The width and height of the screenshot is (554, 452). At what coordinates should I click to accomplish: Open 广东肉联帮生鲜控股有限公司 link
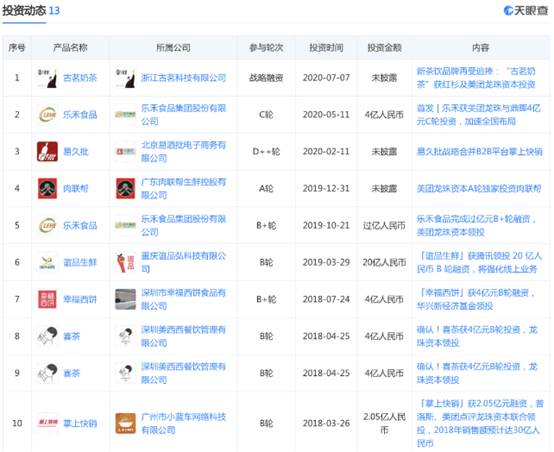click(183, 188)
